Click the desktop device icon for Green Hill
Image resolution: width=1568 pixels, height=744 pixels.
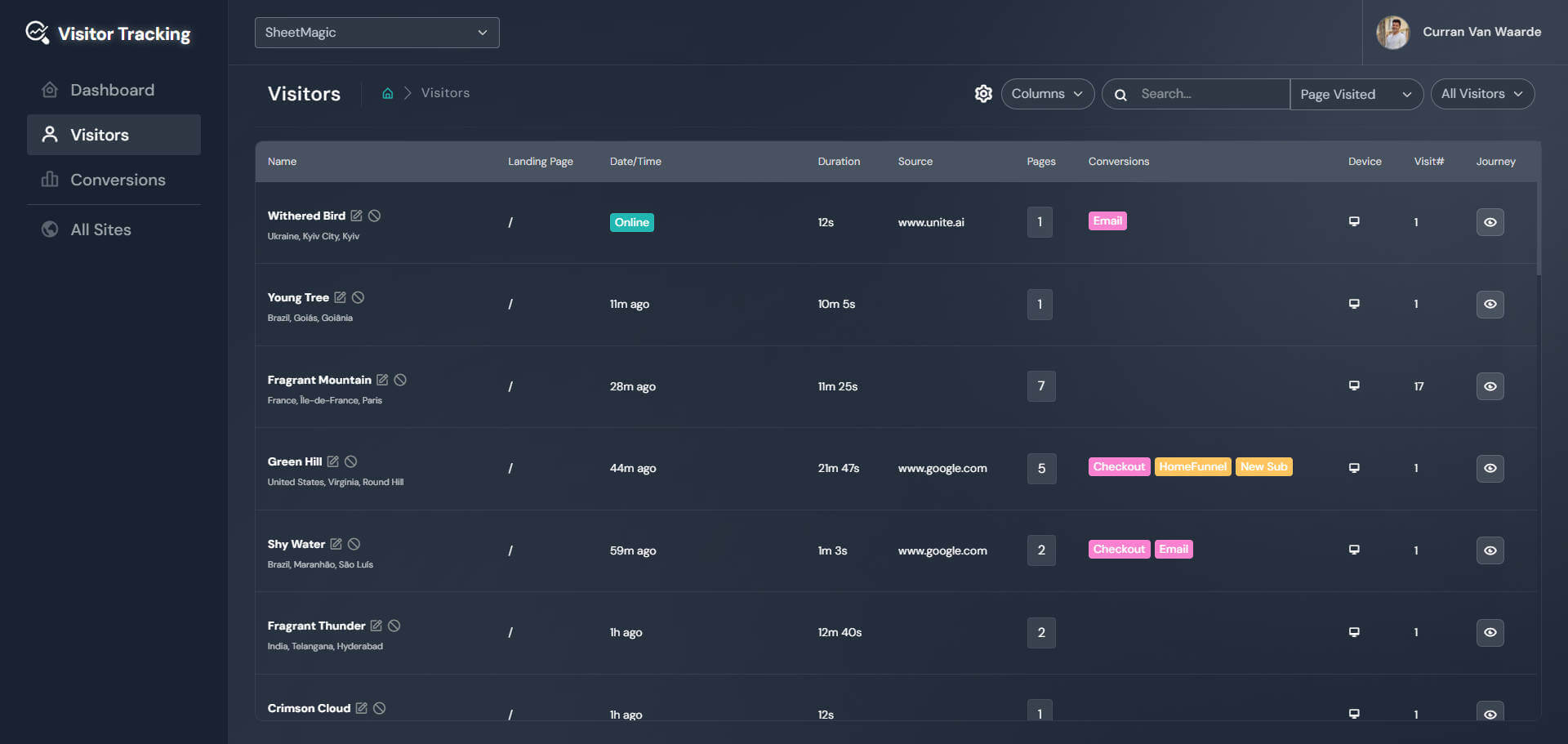tap(1354, 467)
